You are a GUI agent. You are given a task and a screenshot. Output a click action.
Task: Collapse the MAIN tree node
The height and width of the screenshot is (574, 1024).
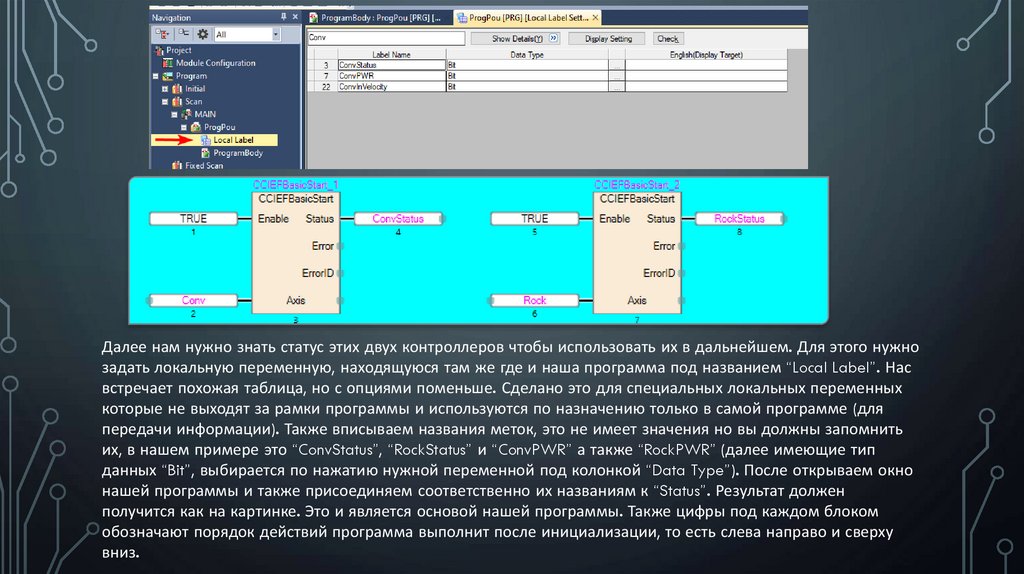[x=174, y=114]
